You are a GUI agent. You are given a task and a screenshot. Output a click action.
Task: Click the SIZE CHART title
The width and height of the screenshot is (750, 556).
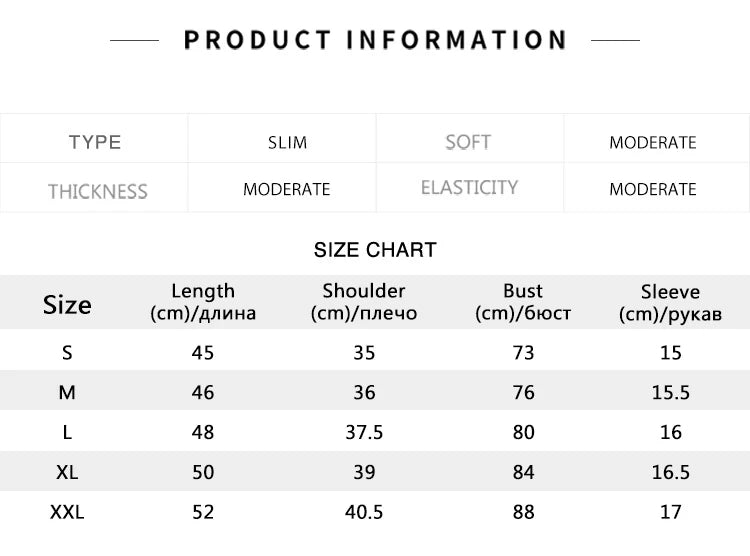click(375, 250)
